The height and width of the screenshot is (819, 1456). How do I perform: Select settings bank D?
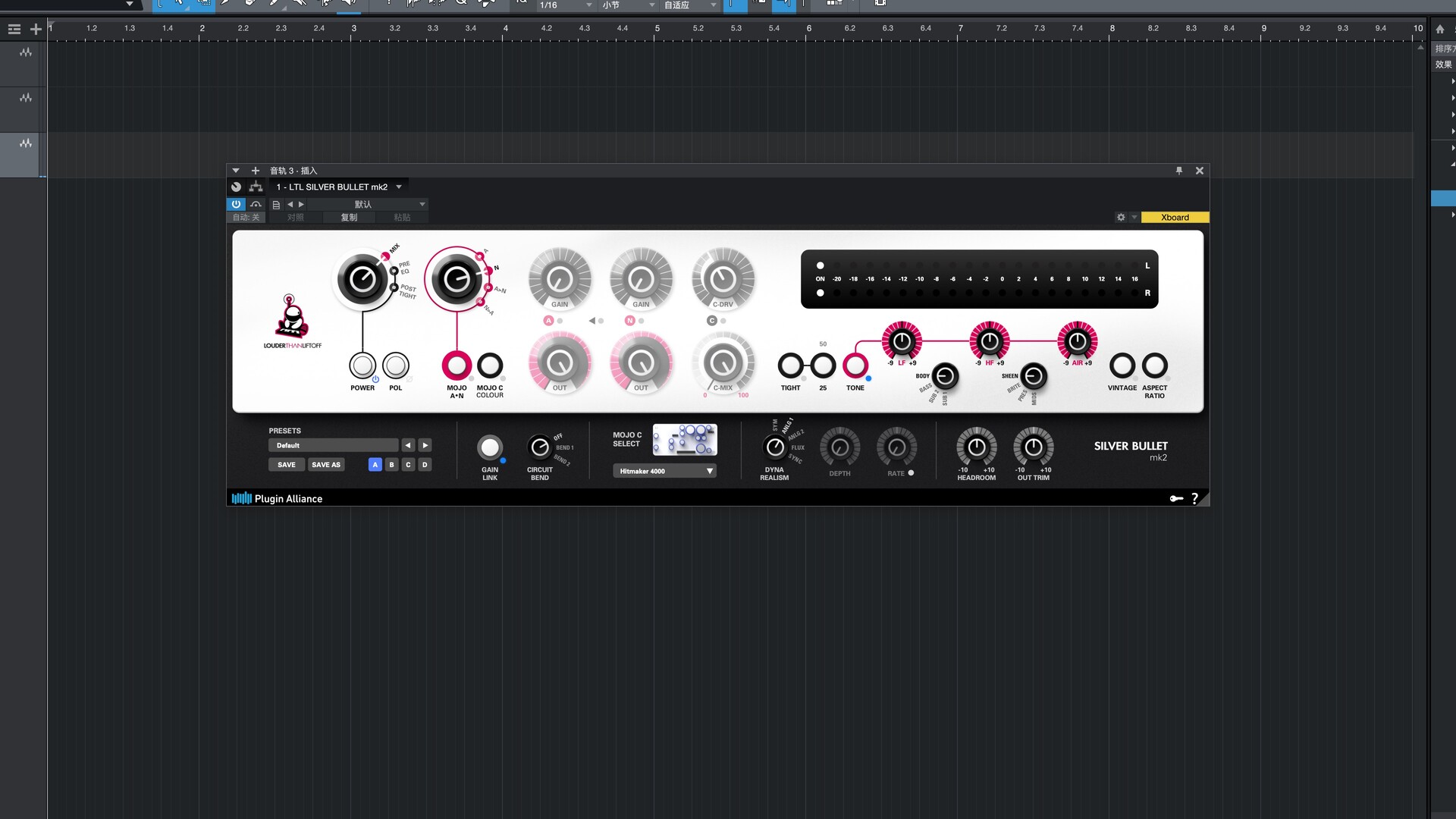pyautogui.click(x=425, y=465)
